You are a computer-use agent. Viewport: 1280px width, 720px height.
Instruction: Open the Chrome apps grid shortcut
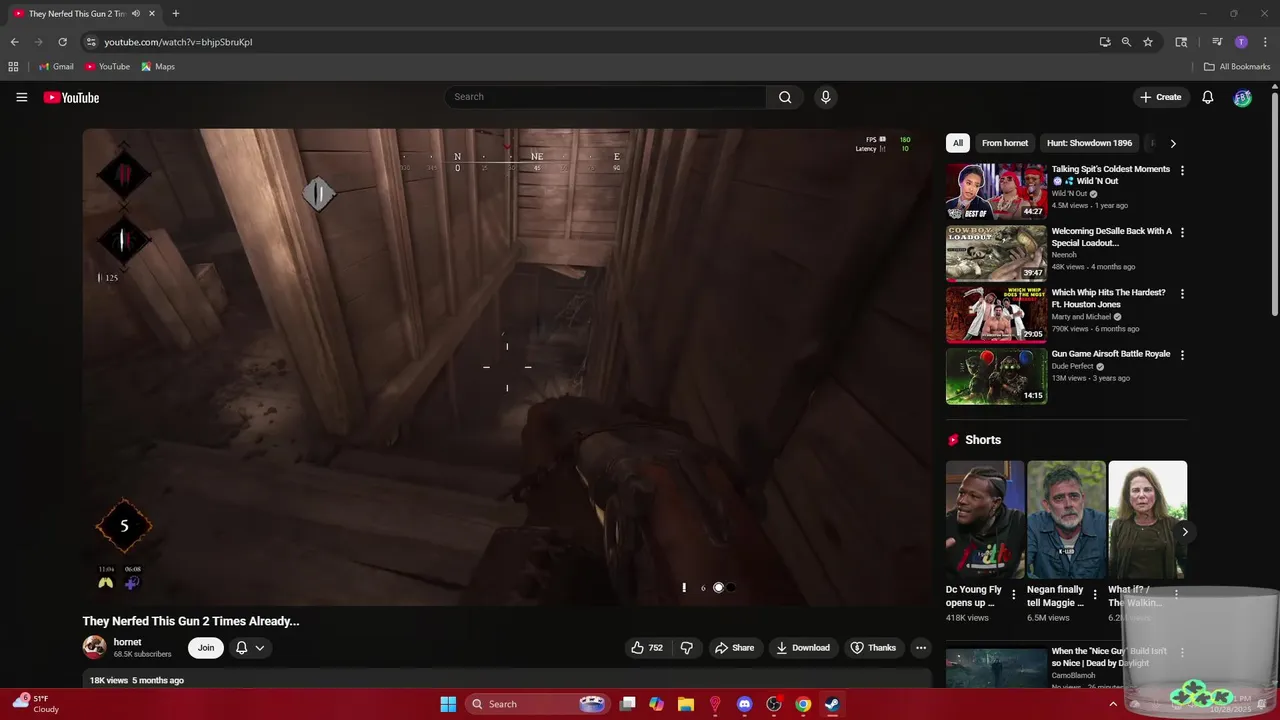[13, 67]
